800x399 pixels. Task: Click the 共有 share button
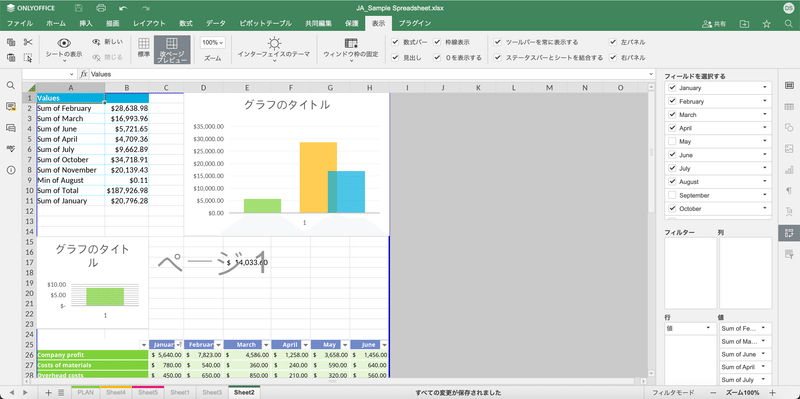point(714,23)
